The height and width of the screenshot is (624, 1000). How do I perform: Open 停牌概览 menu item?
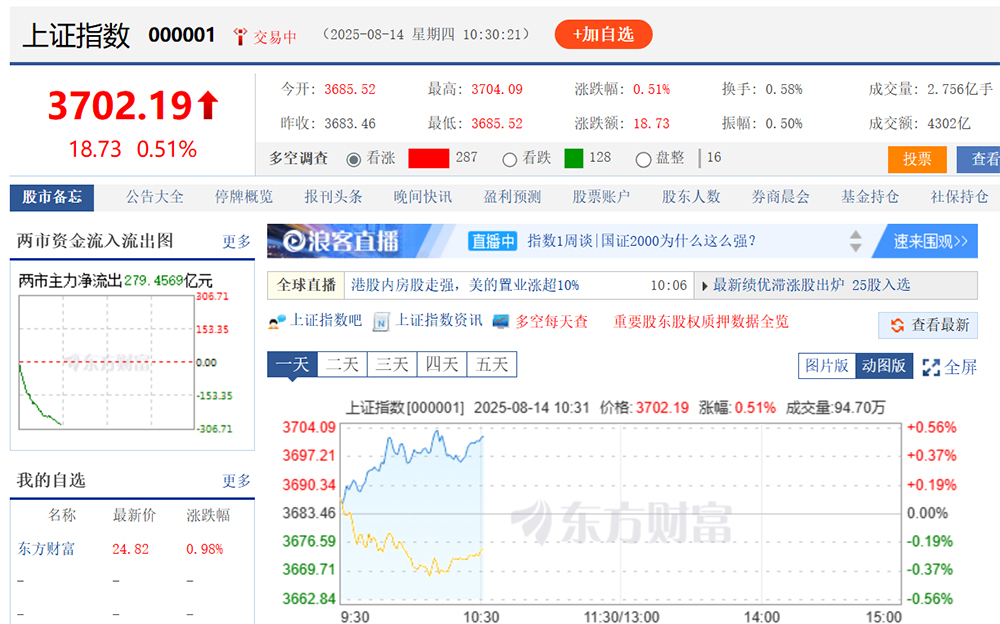(x=244, y=197)
